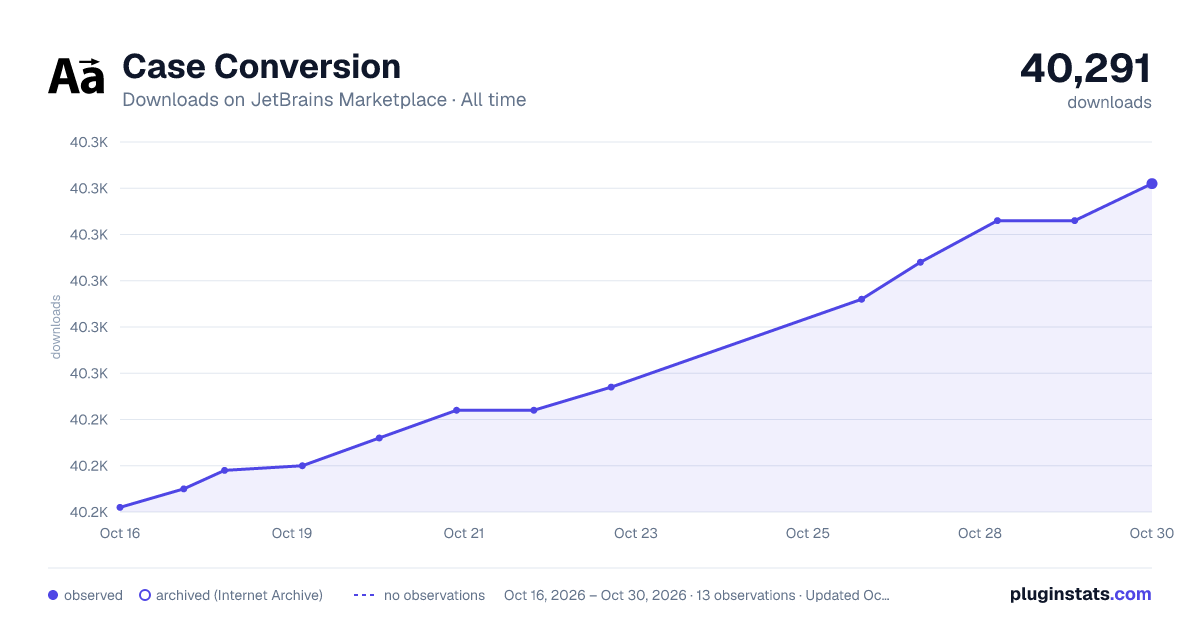1200x630 pixels.
Task: Click the 40,291 total downloads figure
Action: (1086, 68)
